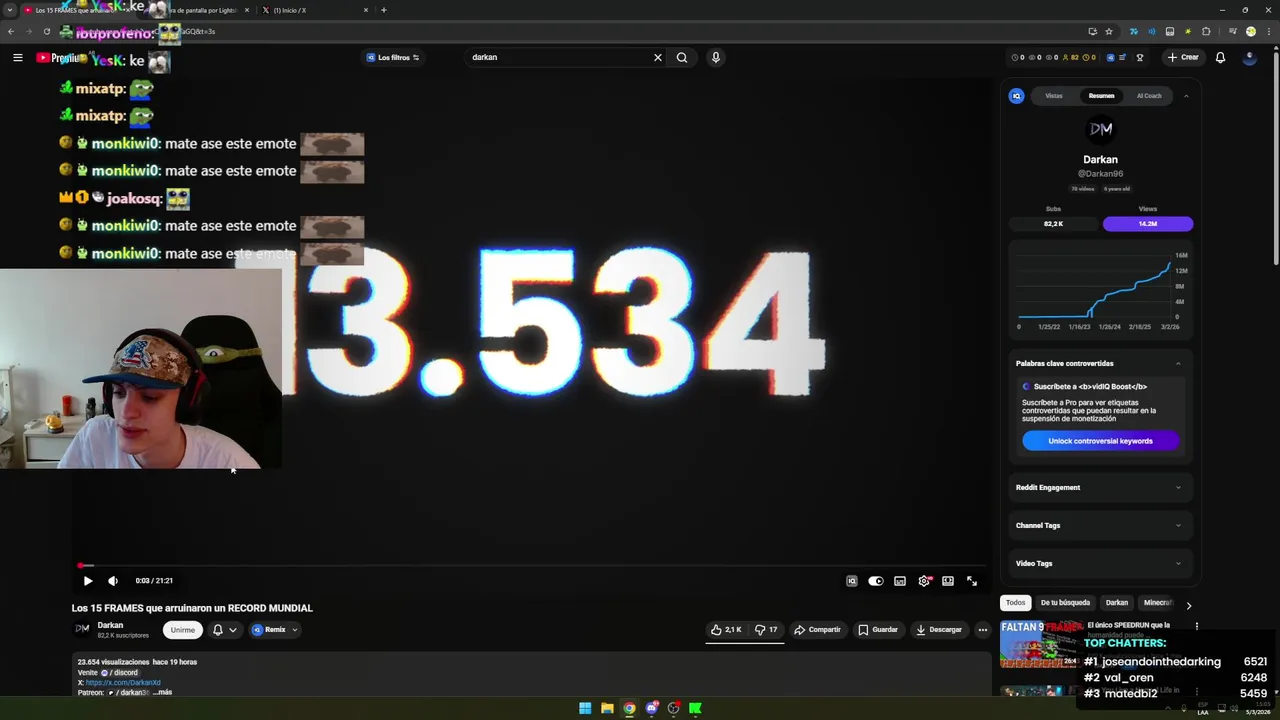Share the video via Compartir
Viewport: 1280px width, 720px height.
tap(817, 630)
